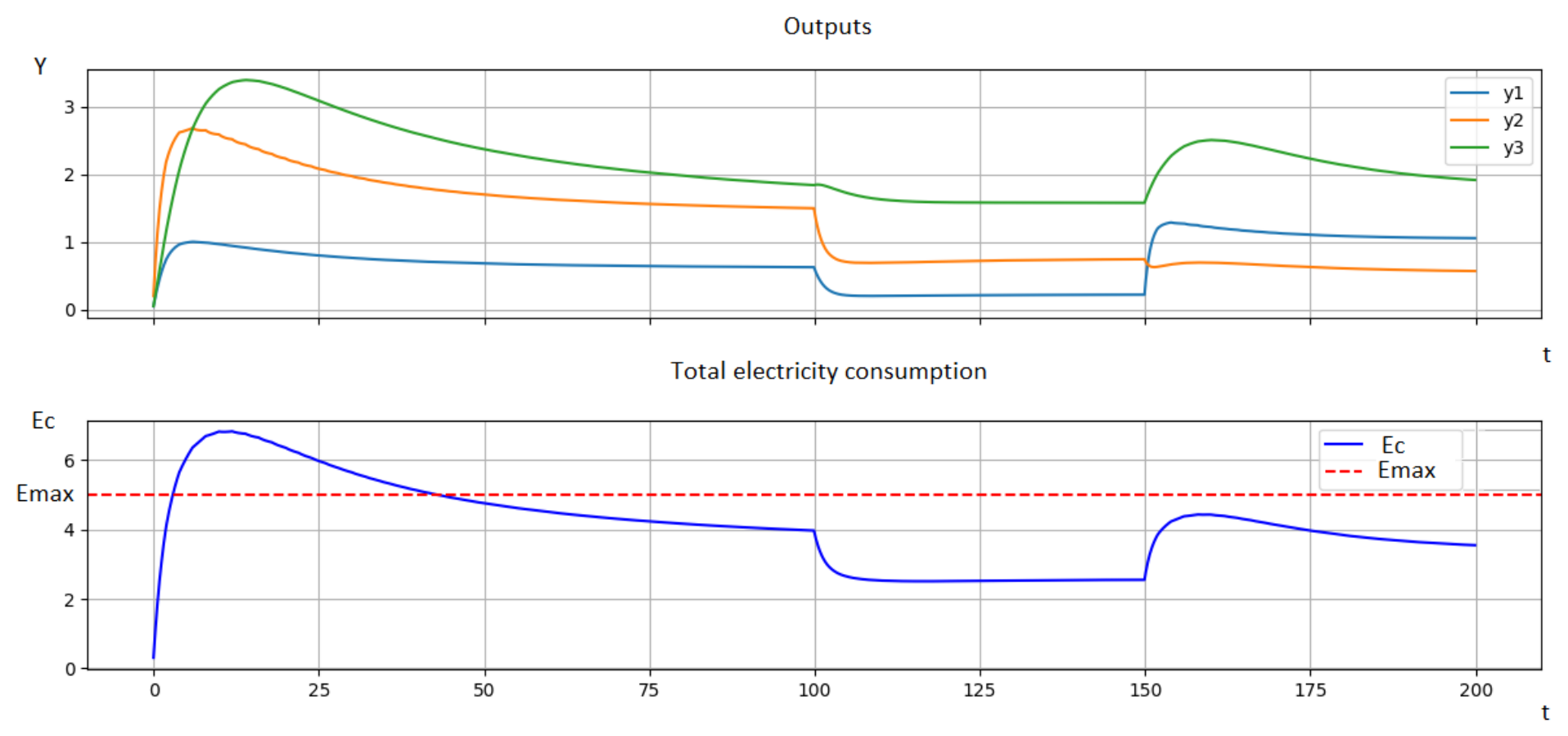Click the Emax label beside y-axis

click(45, 494)
